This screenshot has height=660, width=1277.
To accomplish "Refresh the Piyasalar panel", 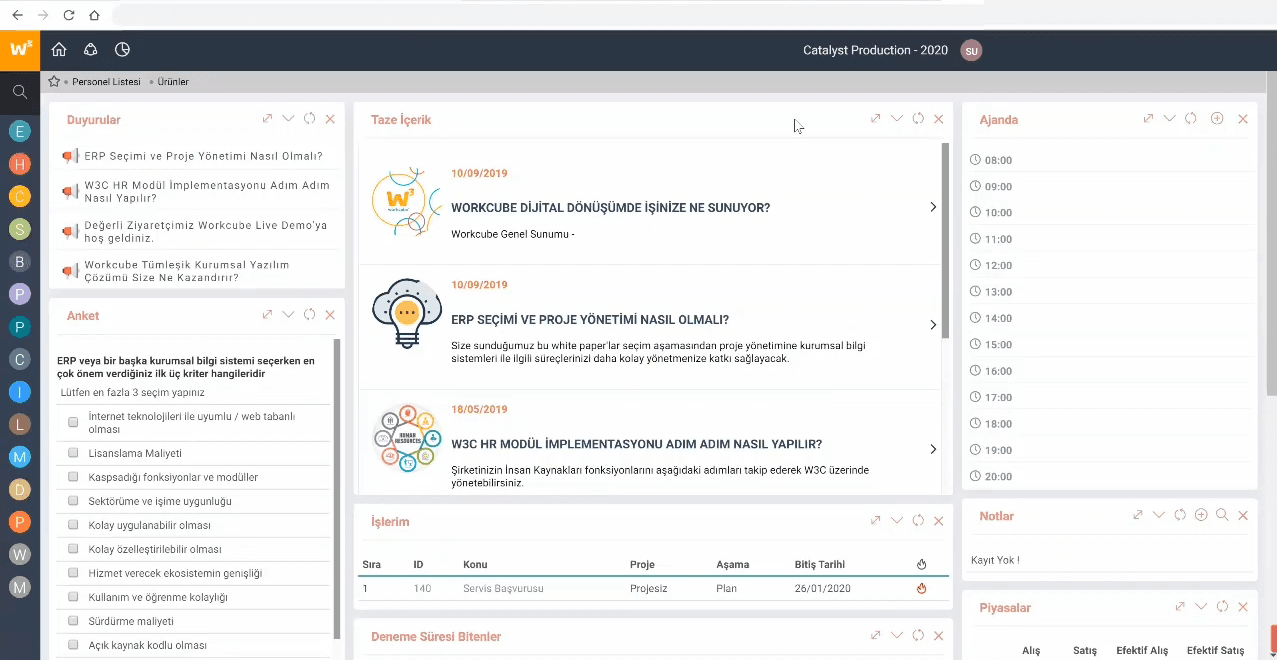I will pos(1222,607).
